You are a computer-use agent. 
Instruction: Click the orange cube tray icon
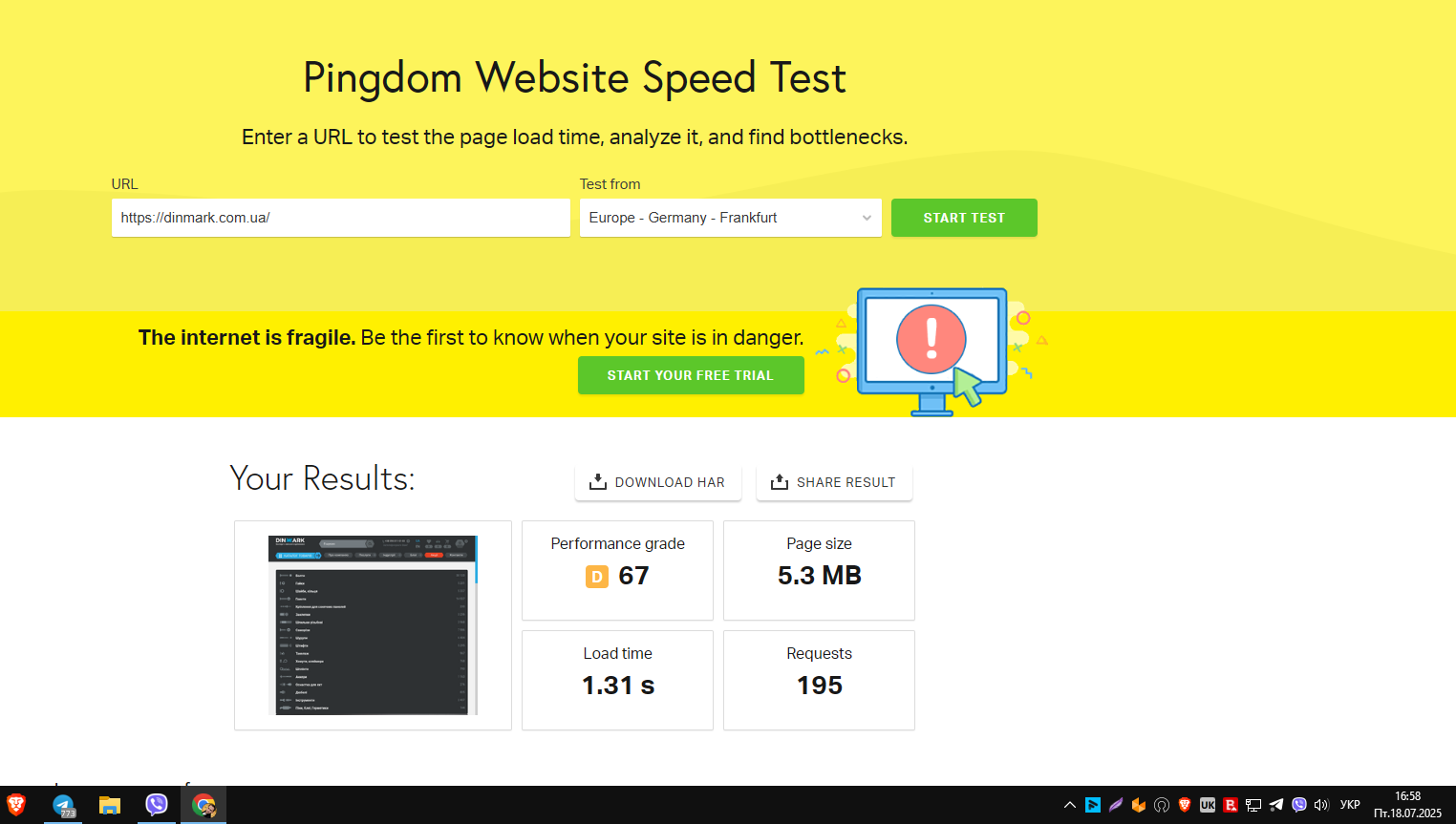(x=1139, y=805)
